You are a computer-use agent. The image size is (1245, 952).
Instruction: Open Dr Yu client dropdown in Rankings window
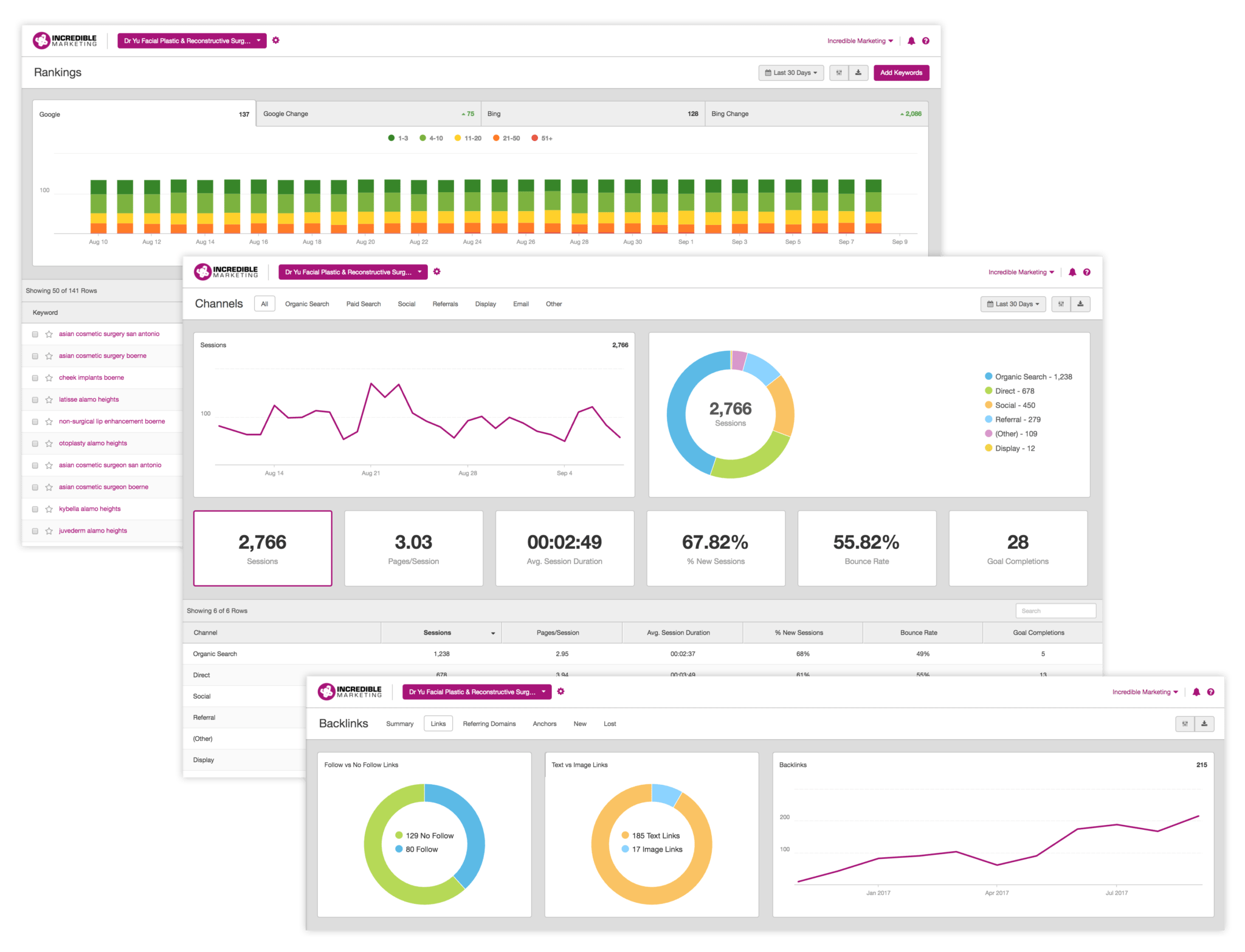click(192, 41)
